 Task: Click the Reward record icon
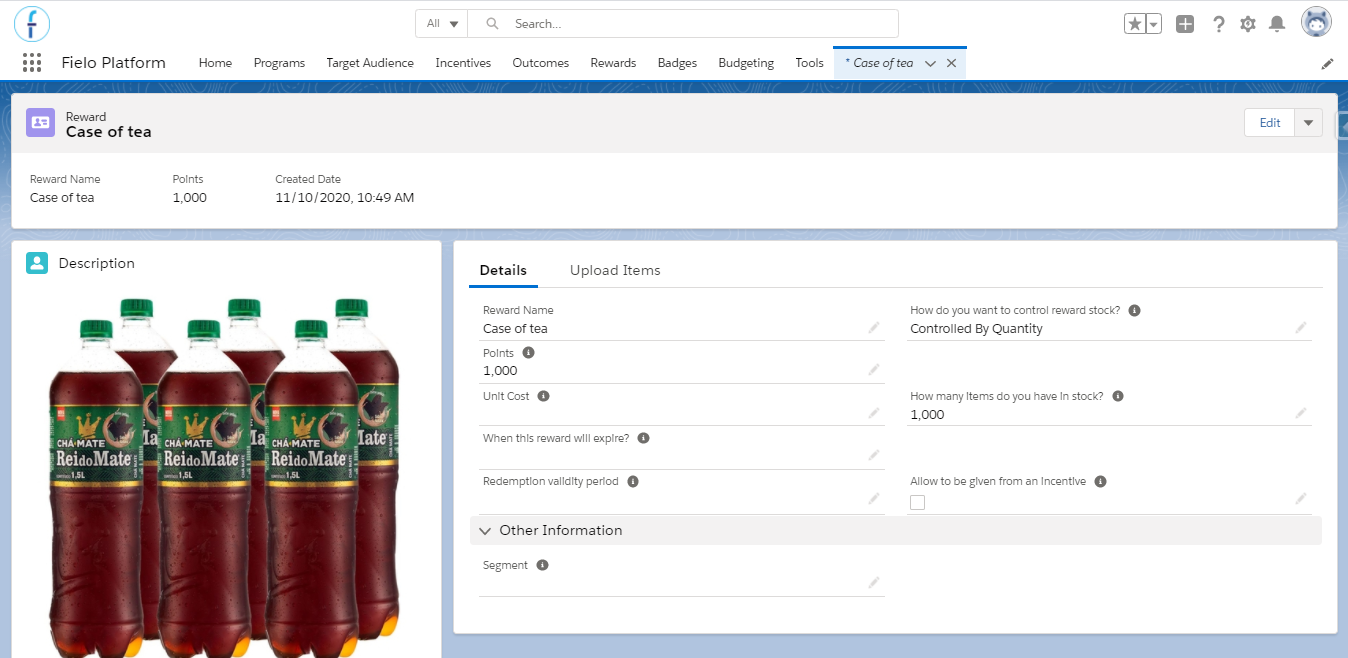pyautogui.click(x=40, y=122)
